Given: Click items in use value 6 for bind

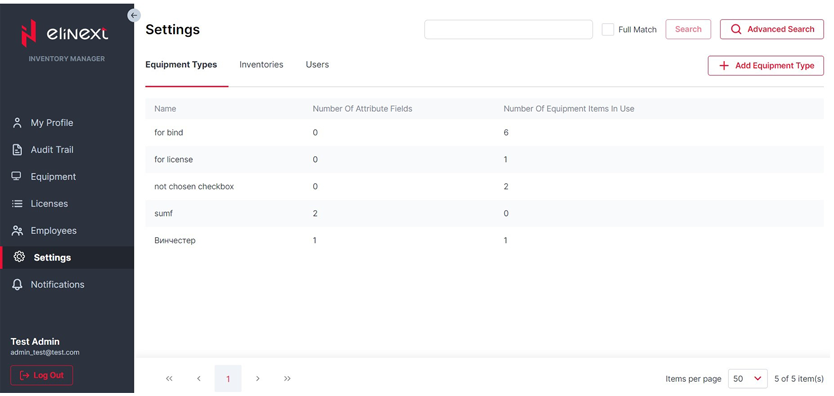Looking at the screenshot, I should [x=506, y=133].
